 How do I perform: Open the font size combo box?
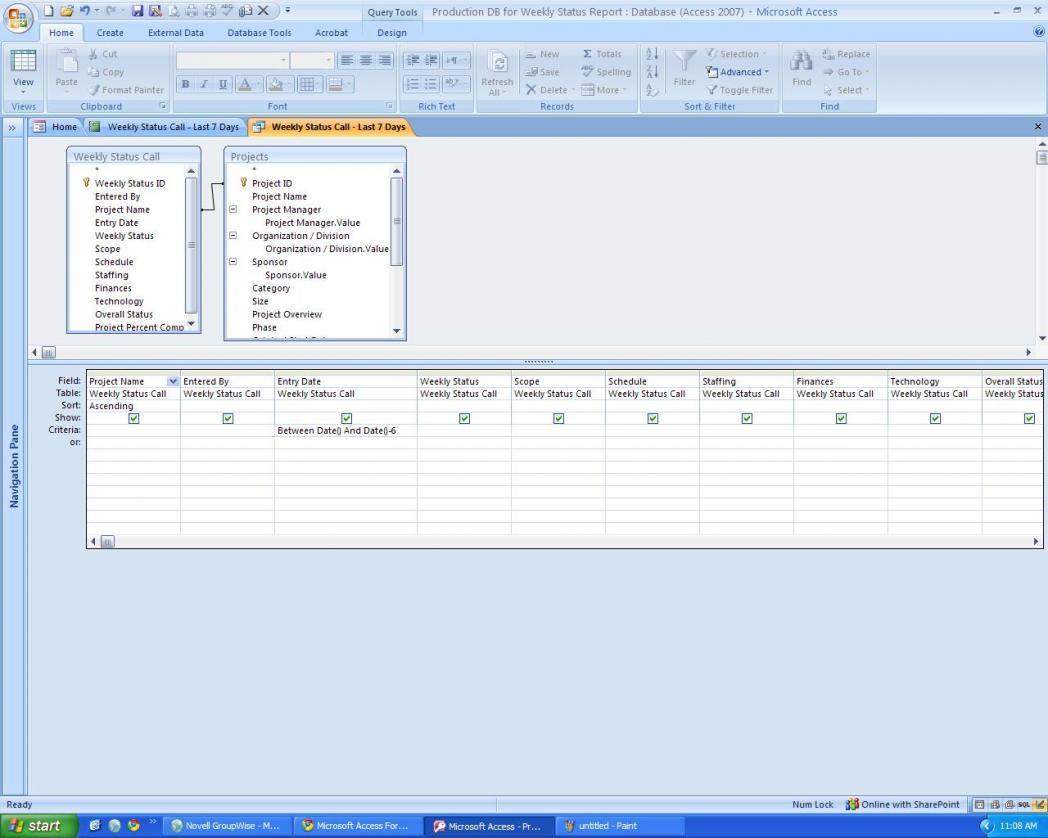(x=312, y=60)
